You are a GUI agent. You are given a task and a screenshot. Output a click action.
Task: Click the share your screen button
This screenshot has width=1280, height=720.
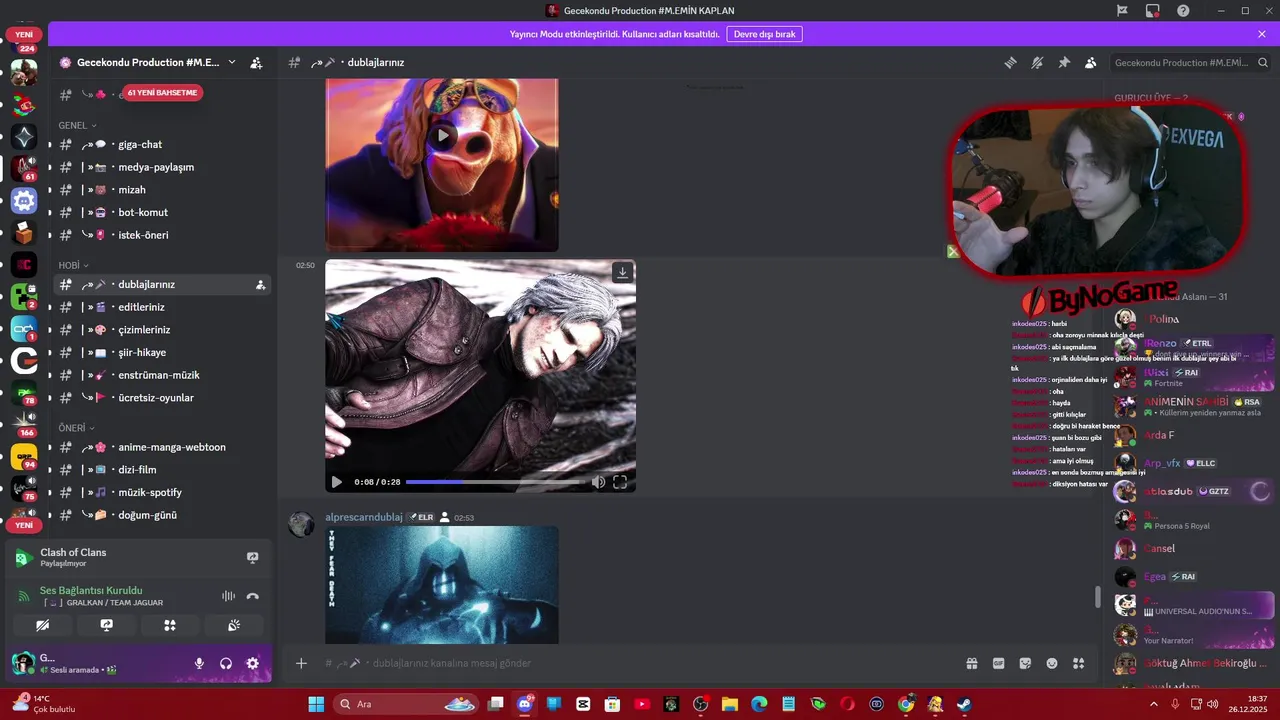coord(106,625)
